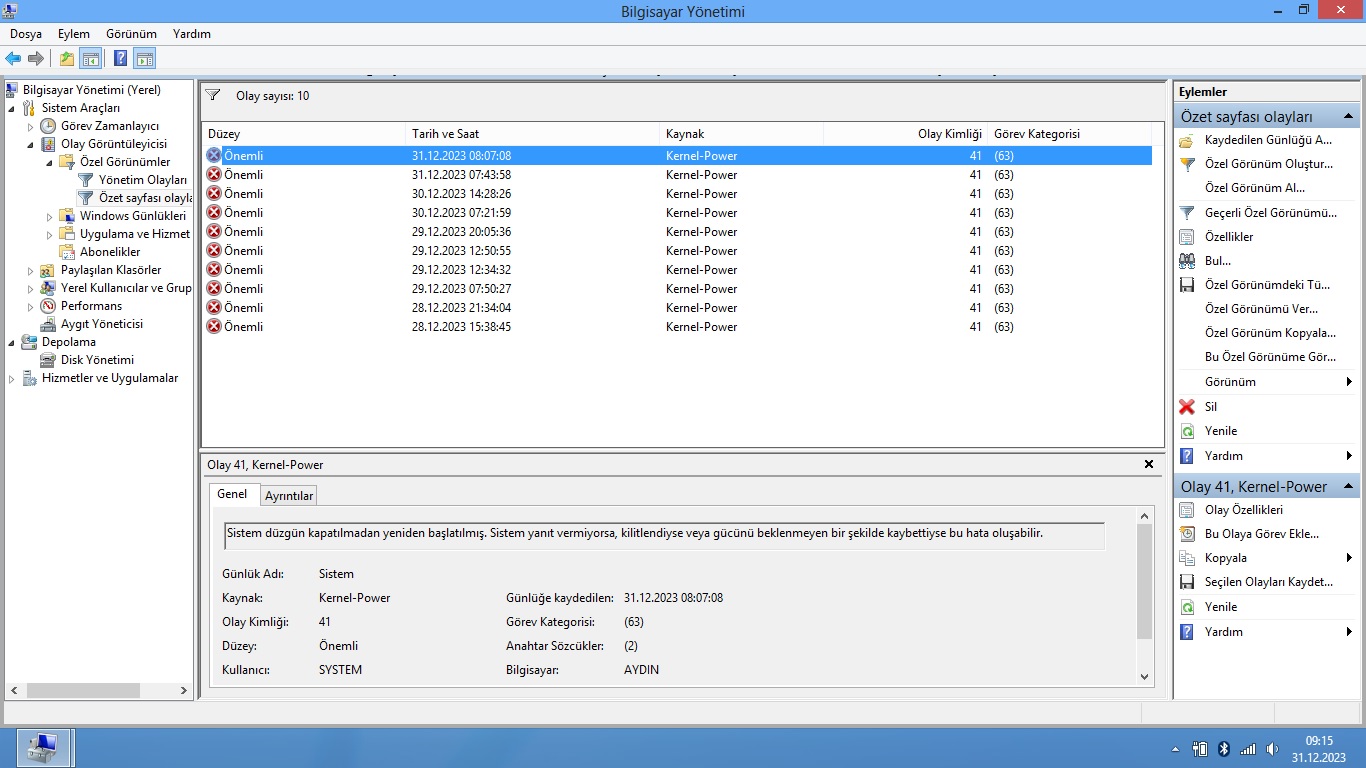The width and height of the screenshot is (1366, 768).
Task: Sort by Olay Kimliği column header
Action: (905, 134)
